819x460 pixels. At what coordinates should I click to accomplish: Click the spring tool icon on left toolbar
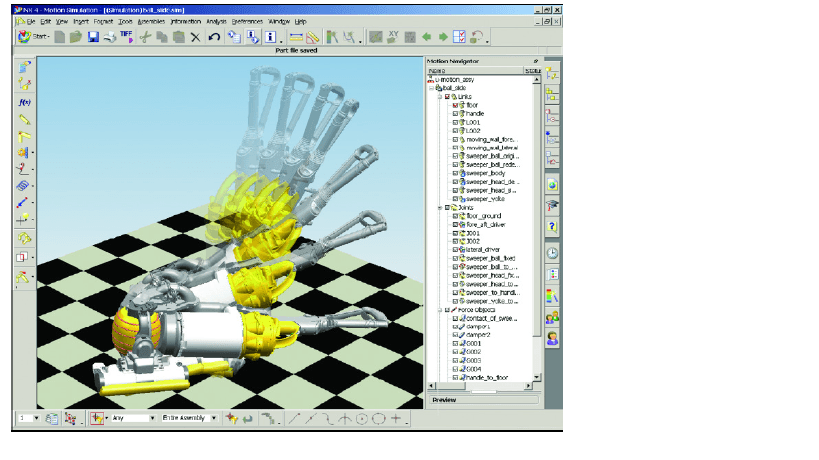[22, 186]
